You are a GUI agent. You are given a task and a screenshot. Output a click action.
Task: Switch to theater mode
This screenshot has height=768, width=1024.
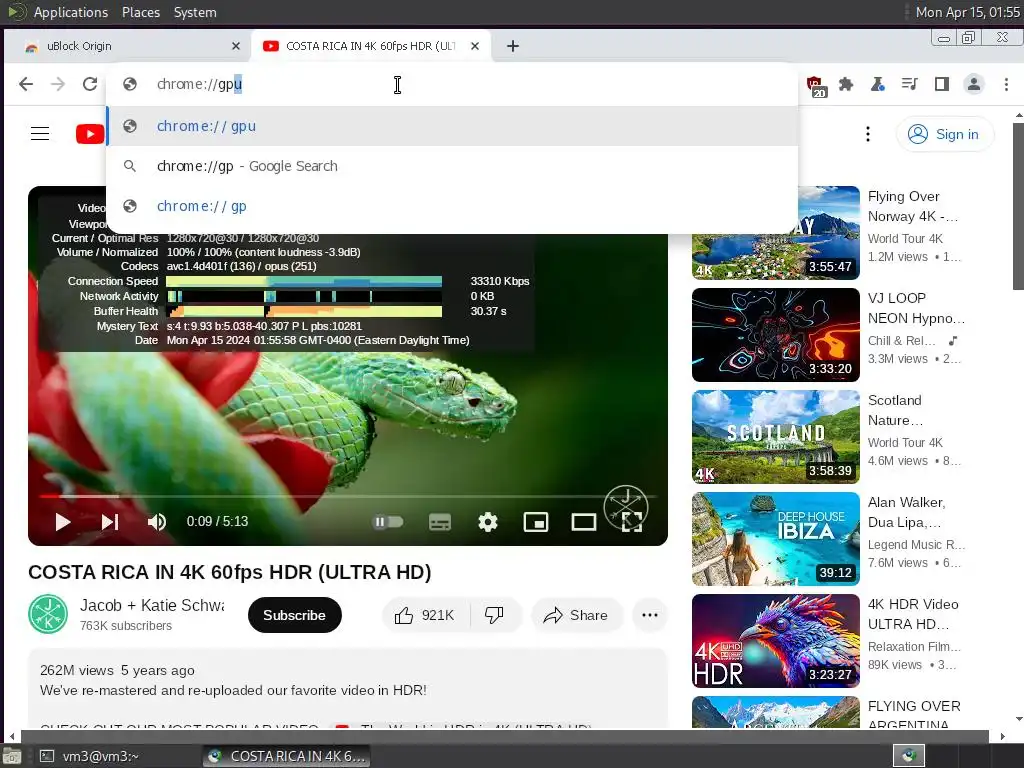click(584, 522)
